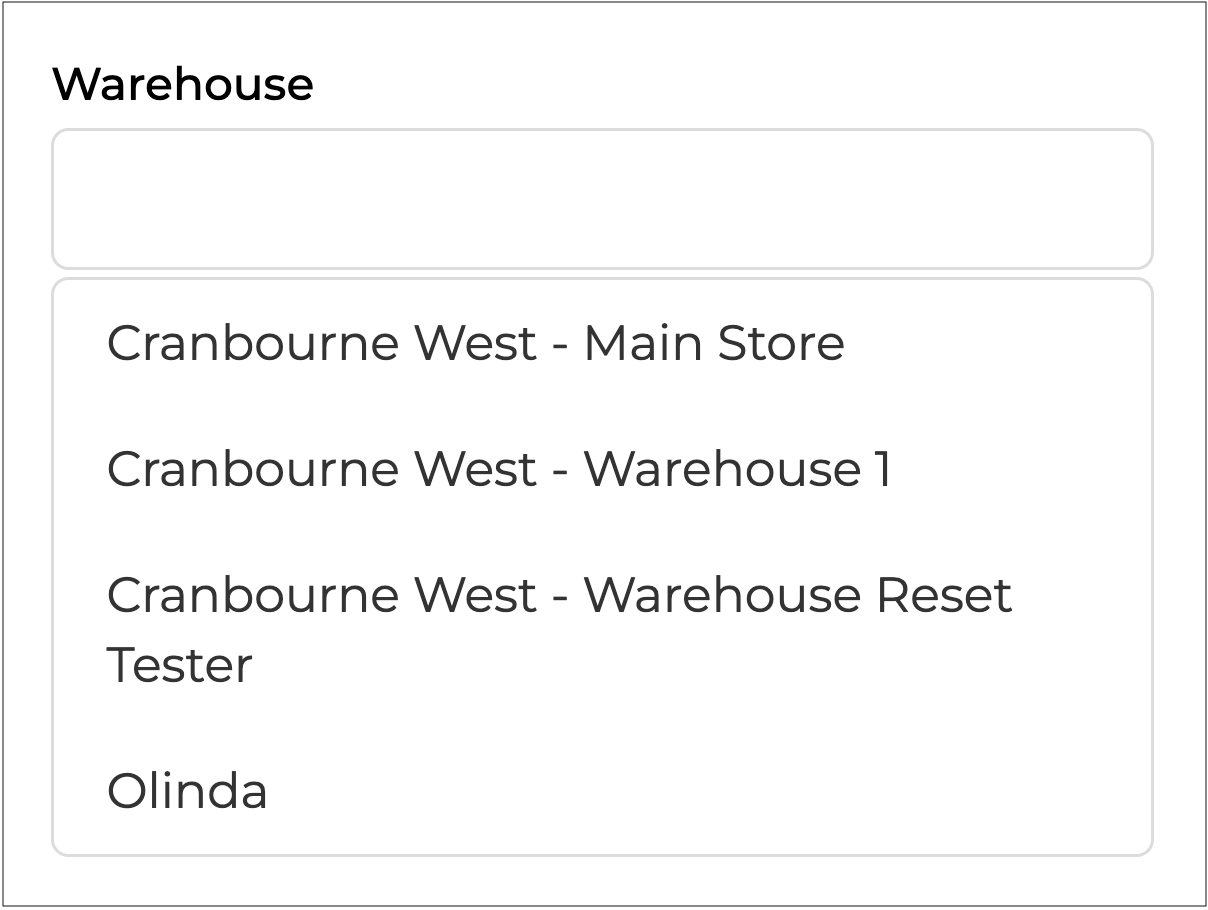Select the Olinda warehouse option
The image size is (1208, 910).
tap(188, 791)
